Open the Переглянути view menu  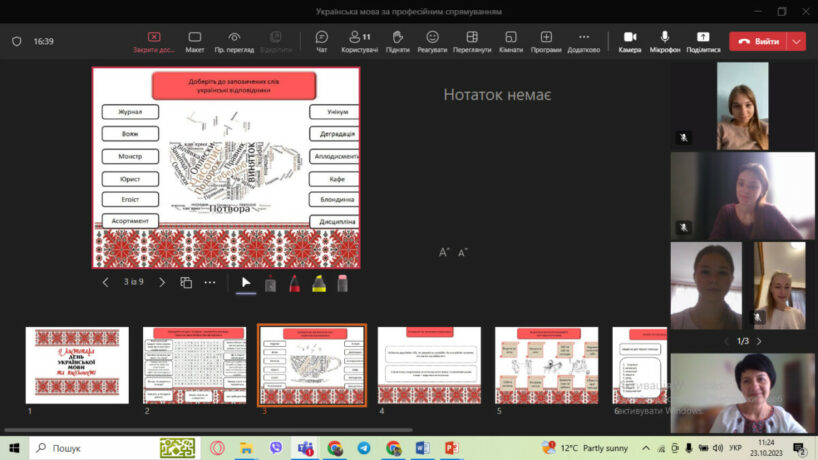pos(471,41)
